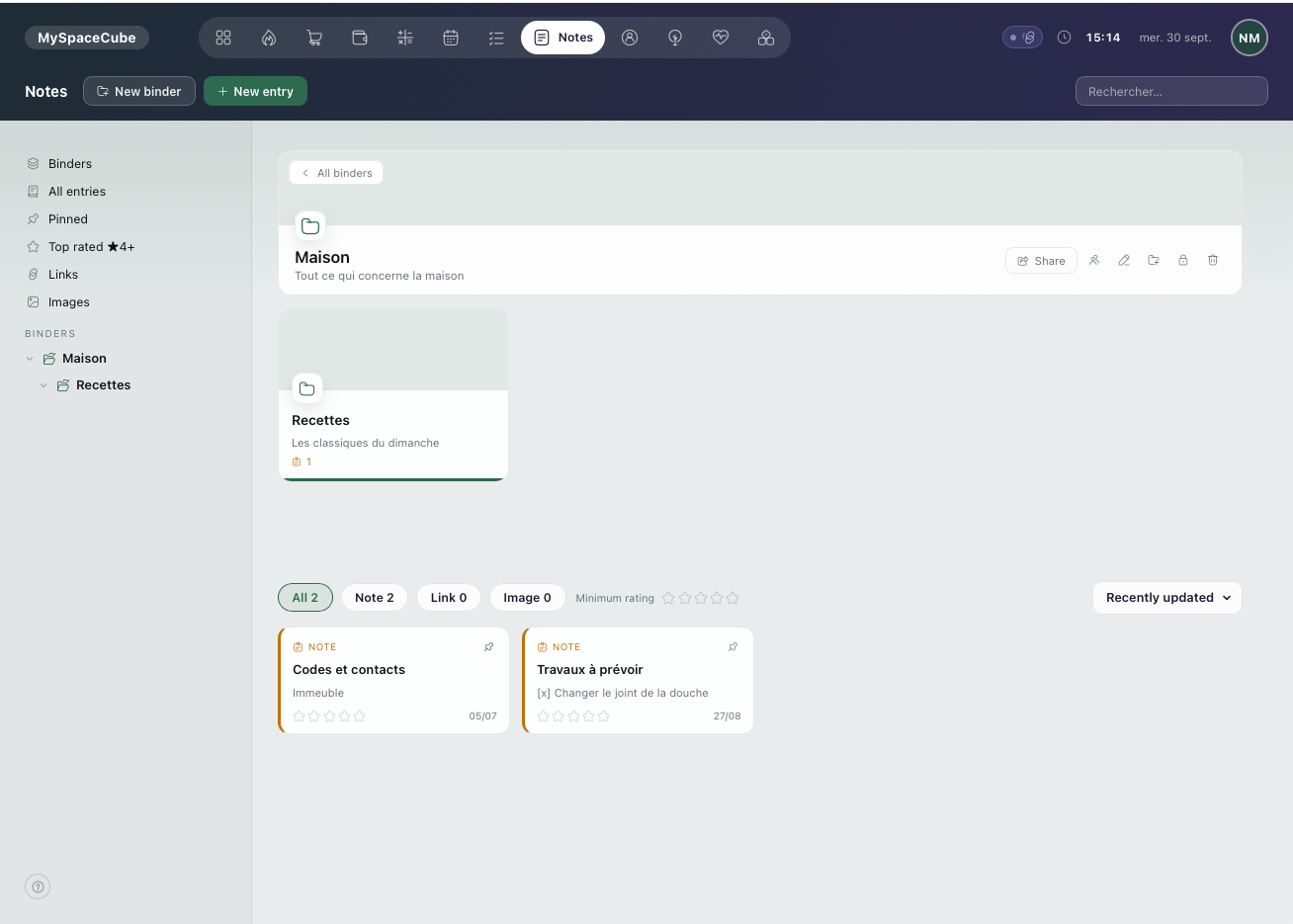Open the checklist tasks module
1293x924 pixels.
coord(496,38)
